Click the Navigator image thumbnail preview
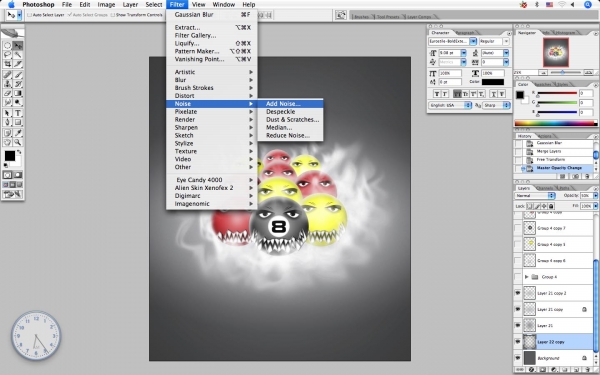The width and height of the screenshot is (600, 375). point(556,53)
